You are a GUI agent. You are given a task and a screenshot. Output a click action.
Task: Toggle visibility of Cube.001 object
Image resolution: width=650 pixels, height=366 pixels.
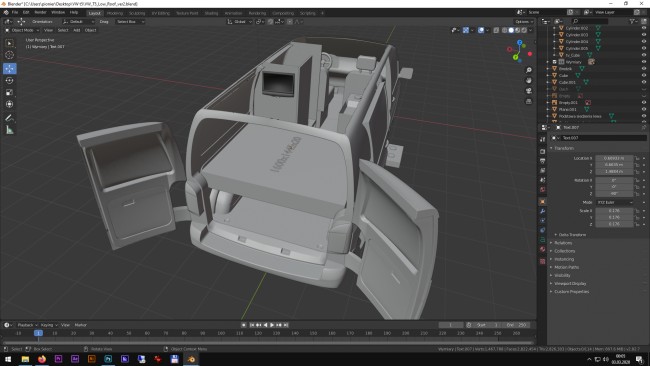coord(644,82)
